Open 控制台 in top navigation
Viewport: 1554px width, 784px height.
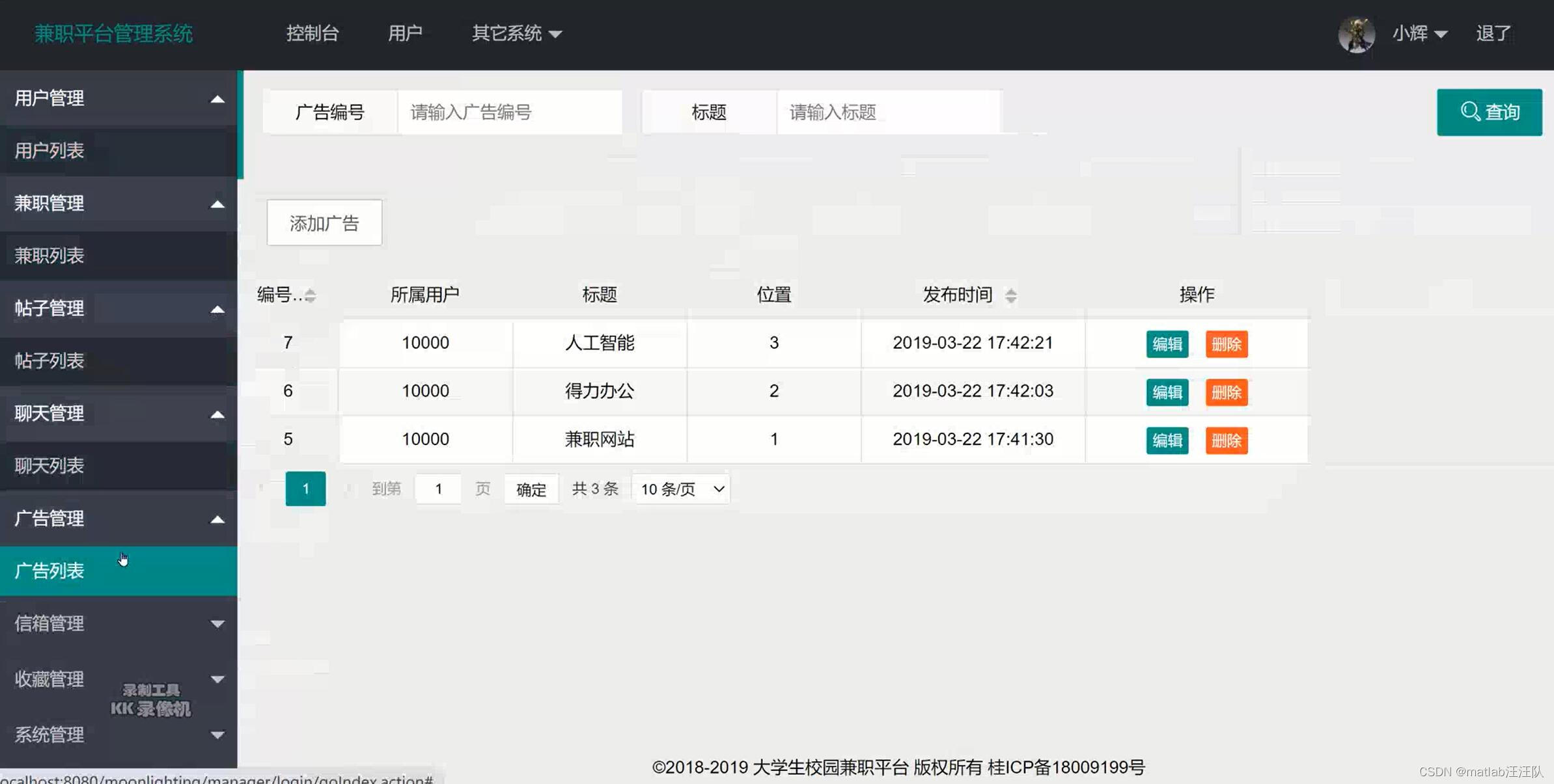click(x=312, y=33)
